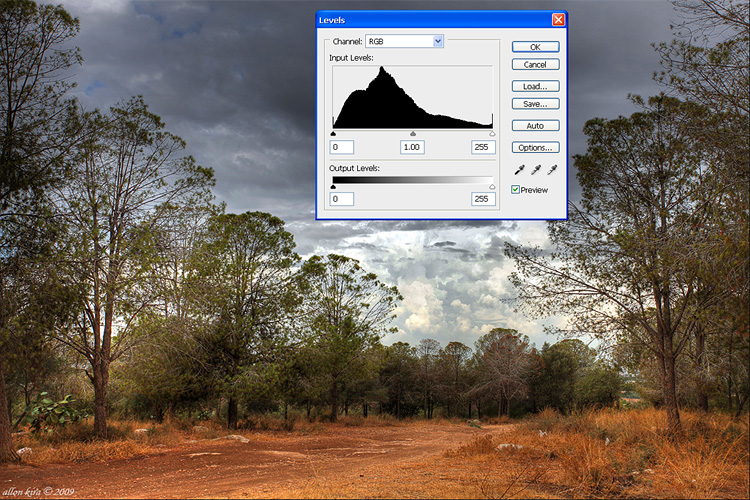Click the input highlights white slider

coord(492,133)
